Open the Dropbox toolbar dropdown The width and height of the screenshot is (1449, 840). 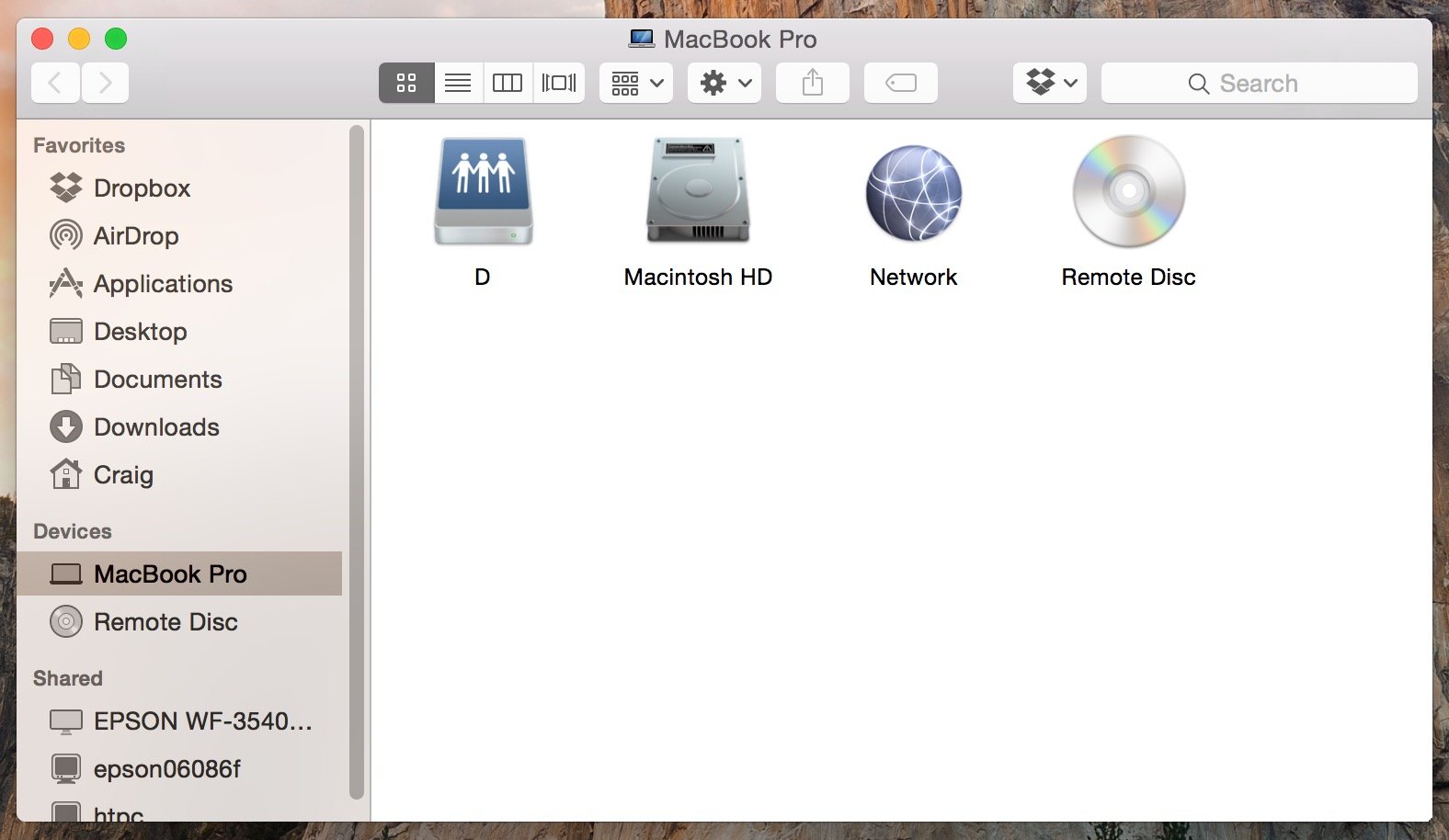pos(1050,83)
